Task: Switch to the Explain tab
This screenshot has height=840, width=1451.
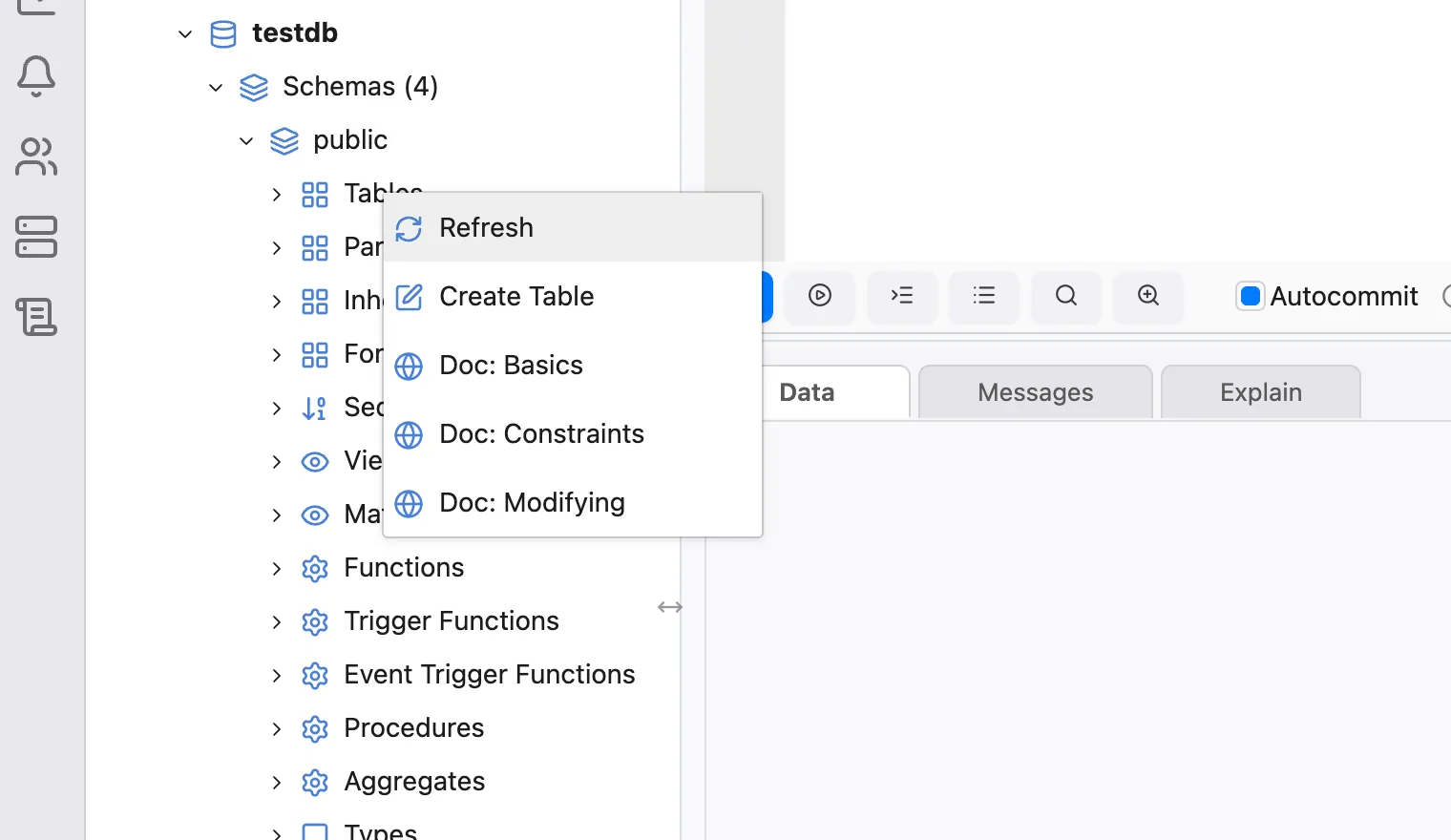Action: coord(1261,392)
